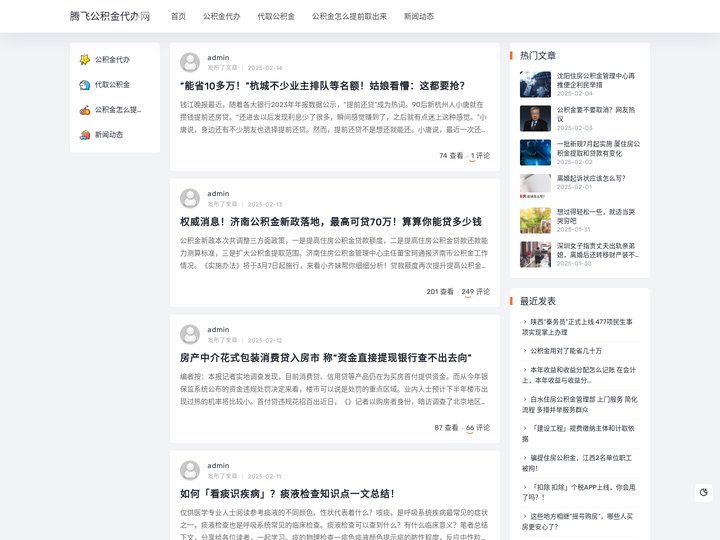This screenshot has height=540, width=720.
Task: Open thumbnail of 离婚起诉状应该怎么写 article
Action: tap(535, 186)
